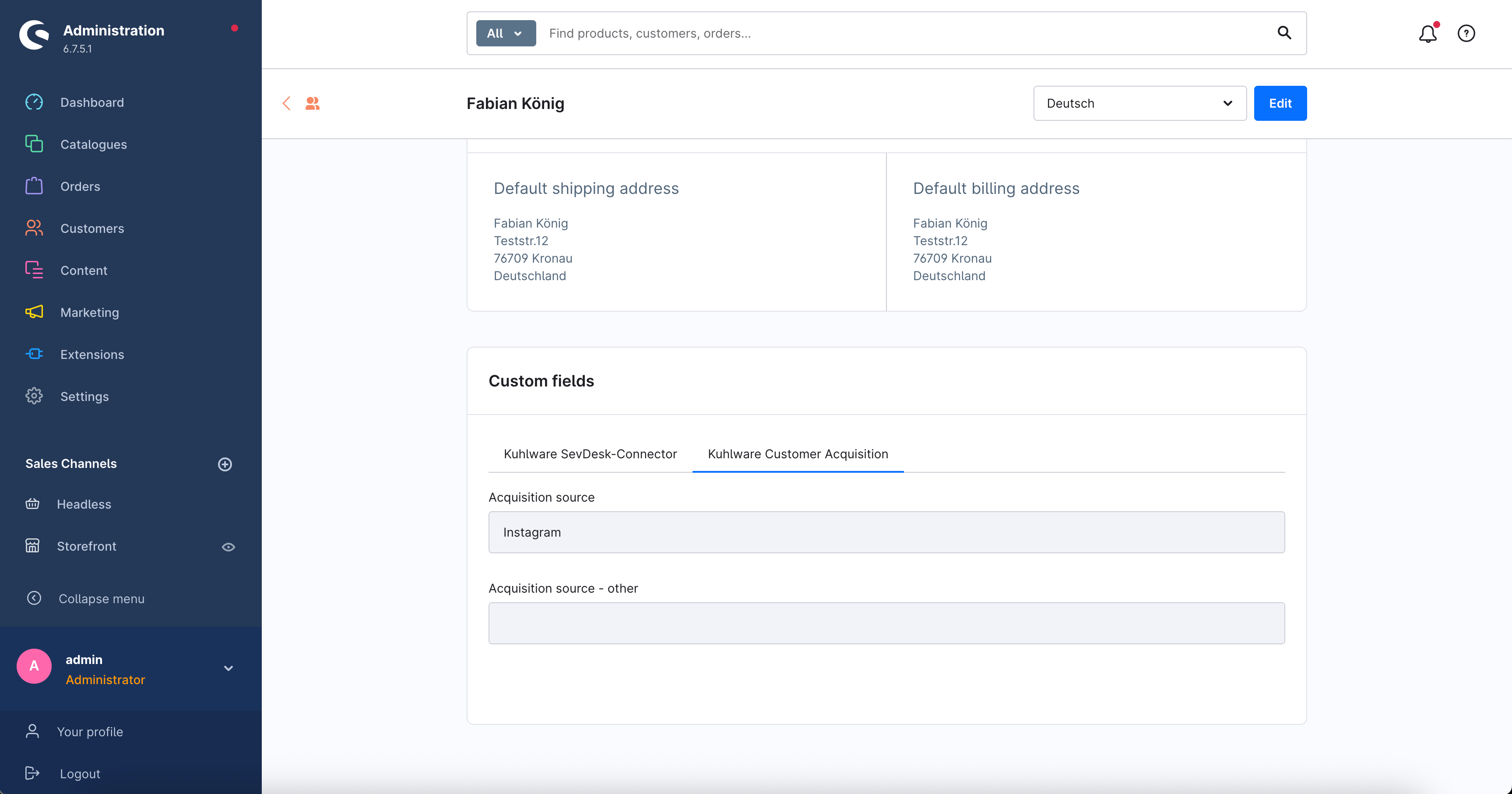Open the Deutsch language selector
This screenshot has width=1512, height=794.
1139,103
